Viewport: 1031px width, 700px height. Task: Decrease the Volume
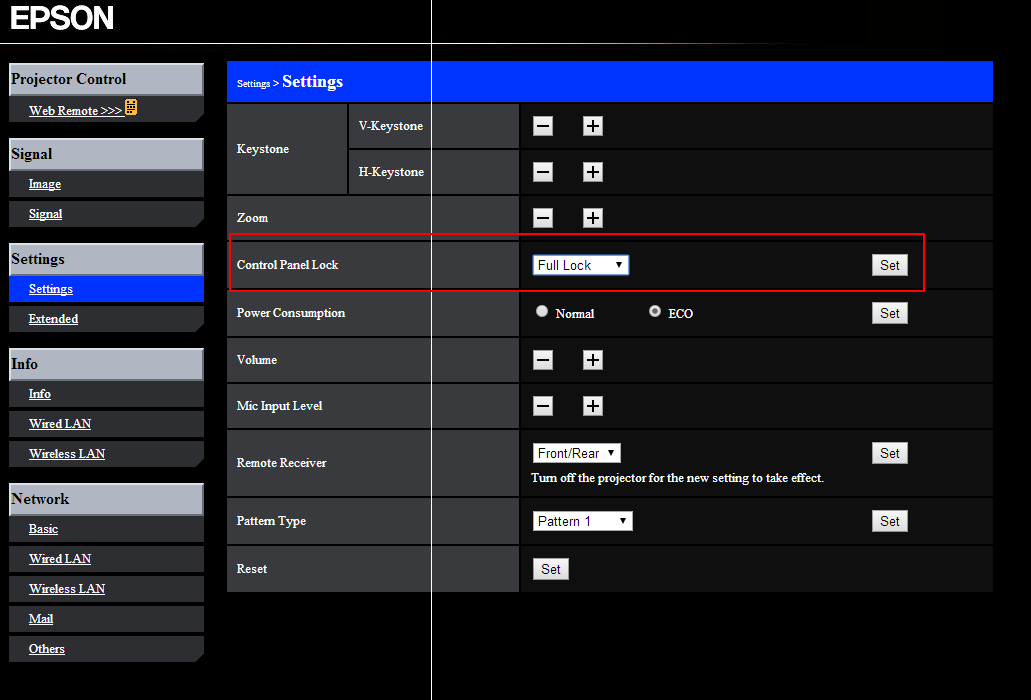(x=542, y=360)
